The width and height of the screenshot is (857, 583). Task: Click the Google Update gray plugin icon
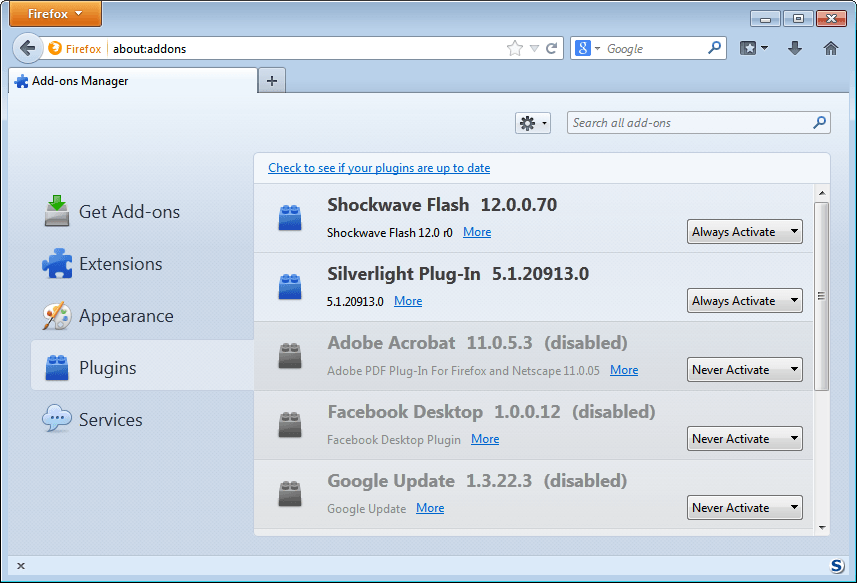290,493
